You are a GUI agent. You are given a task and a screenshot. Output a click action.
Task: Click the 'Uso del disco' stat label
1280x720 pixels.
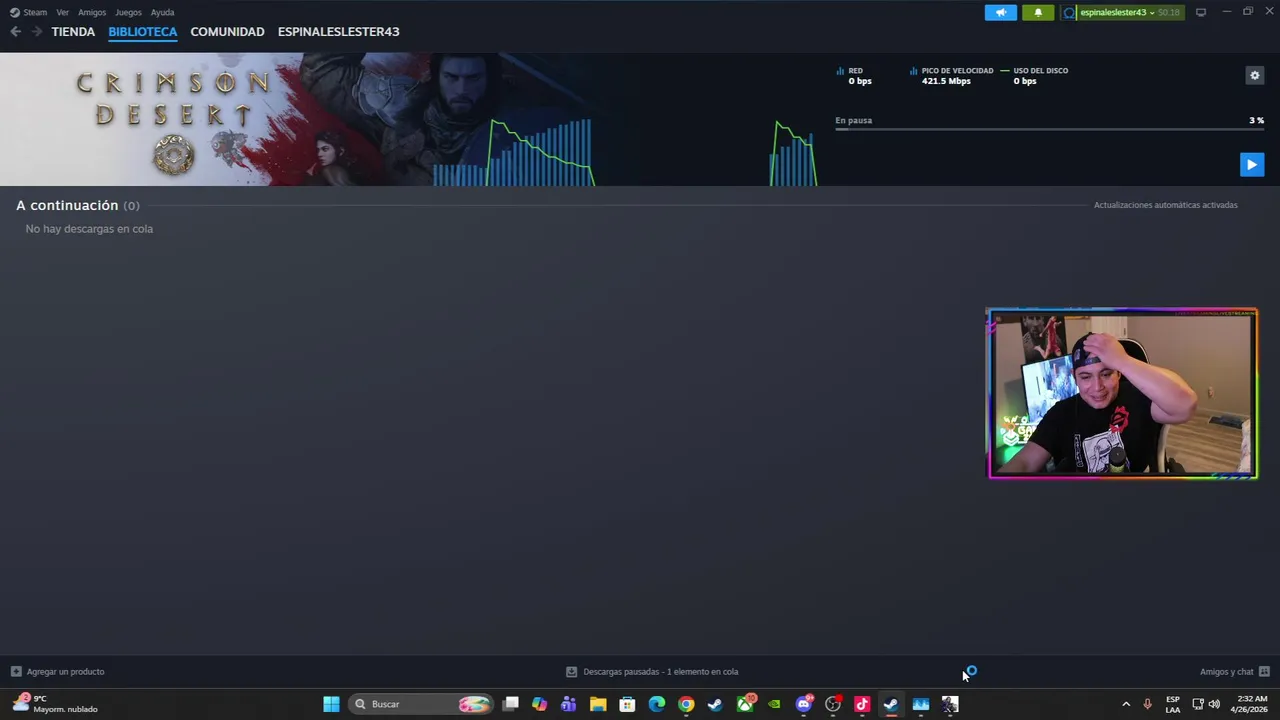coord(1040,71)
